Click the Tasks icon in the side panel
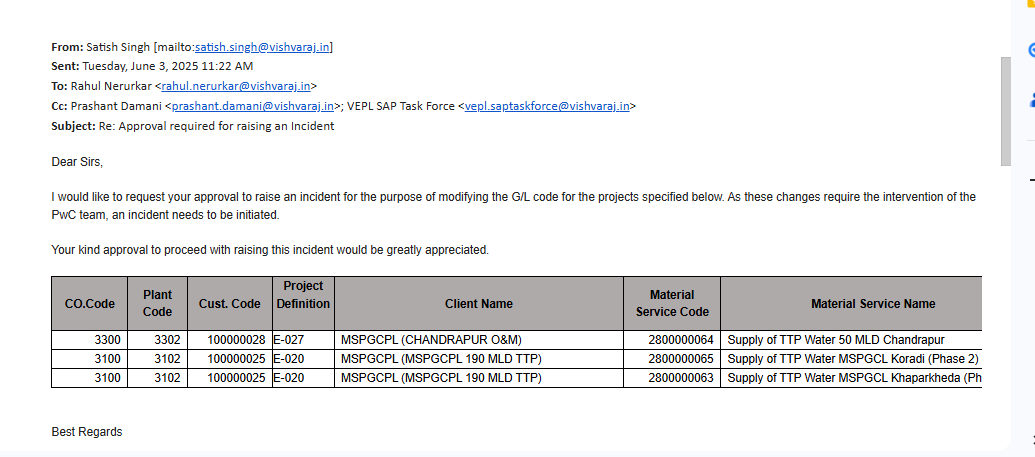 [x=1031, y=50]
